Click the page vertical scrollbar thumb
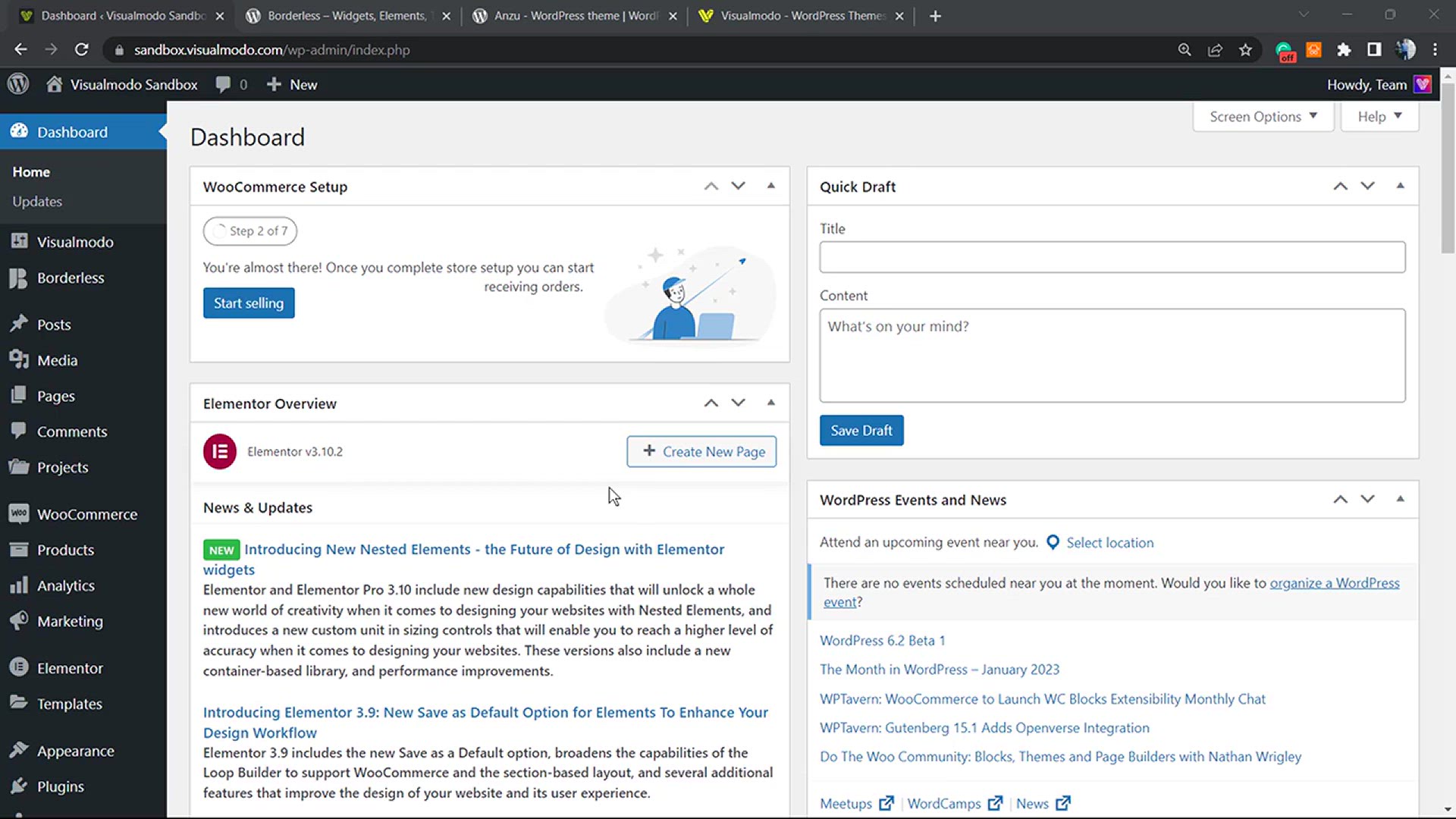Image resolution: width=1456 pixels, height=819 pixels. point(1448,168)
